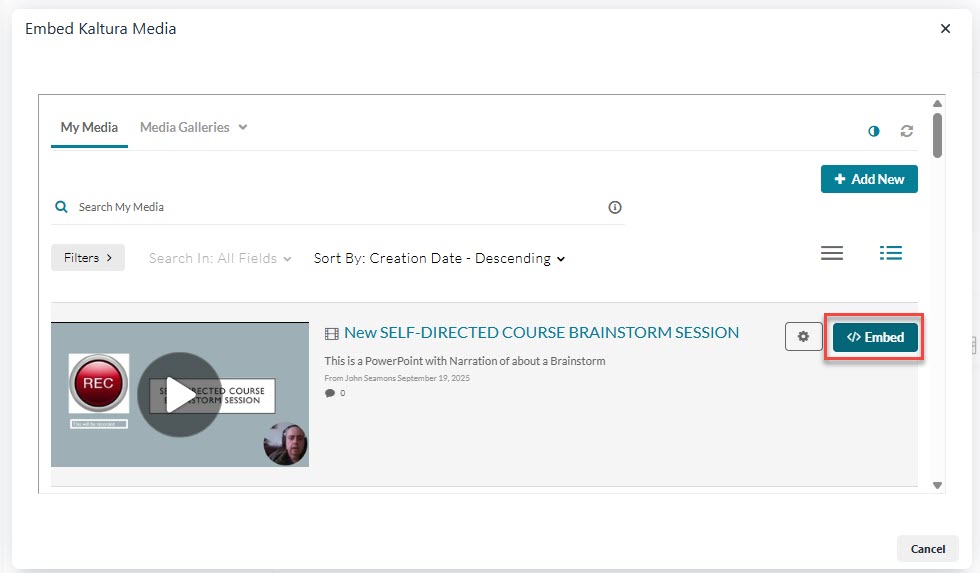Viewport: 980px width, 573px height.
Task: Expand the Media Galleries dropdown
Action: click(193, 127)
